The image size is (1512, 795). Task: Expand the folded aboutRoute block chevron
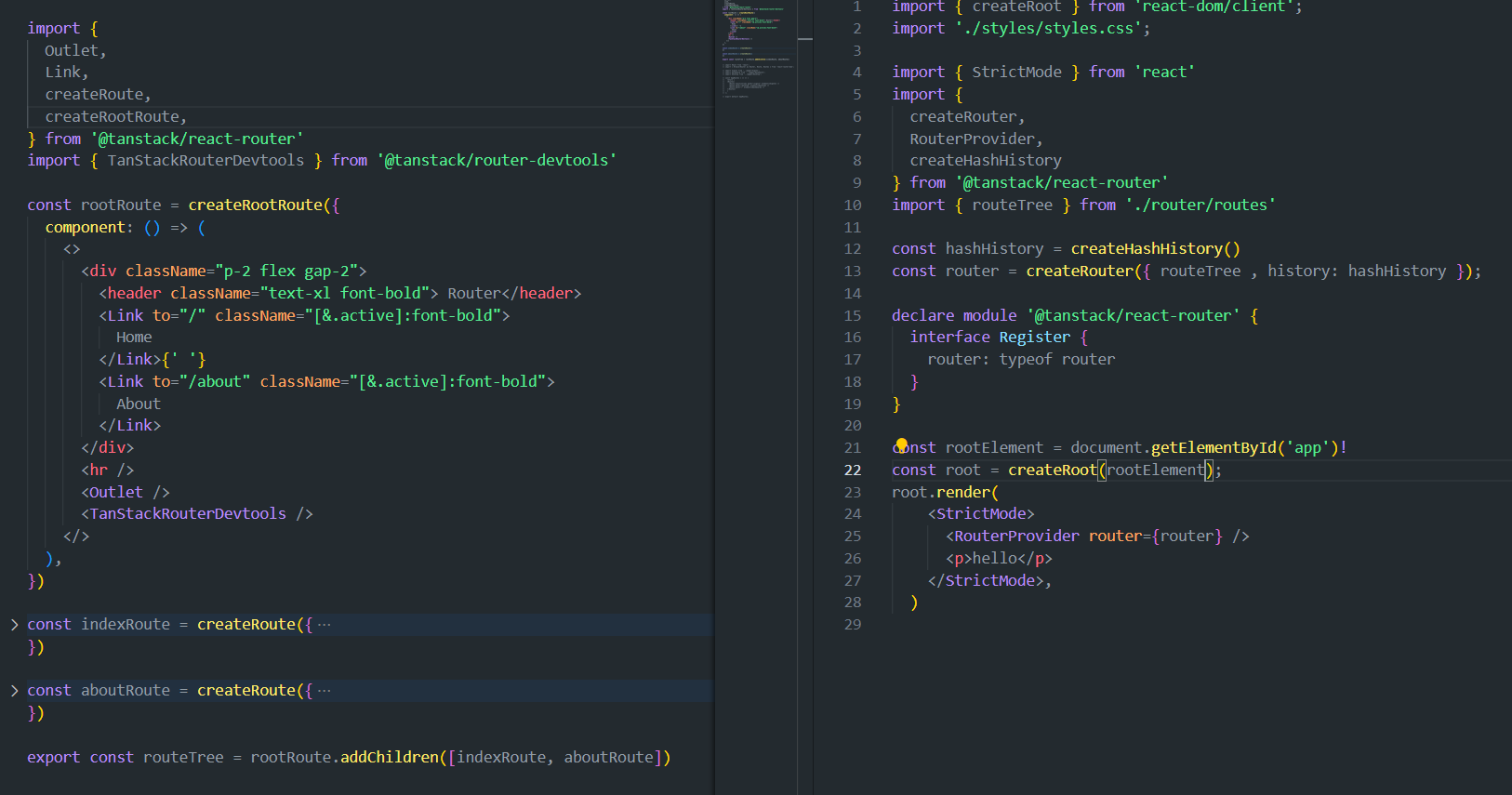(x=14, y=691)
